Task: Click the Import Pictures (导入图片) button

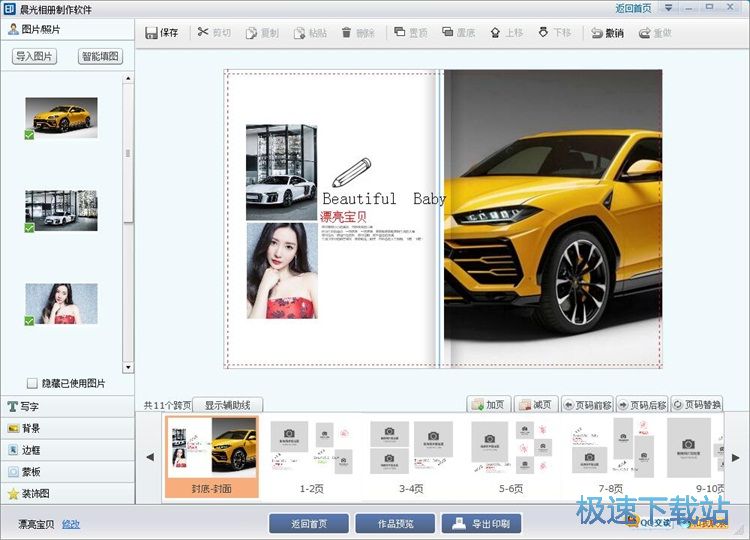Action: pos(36,57)
